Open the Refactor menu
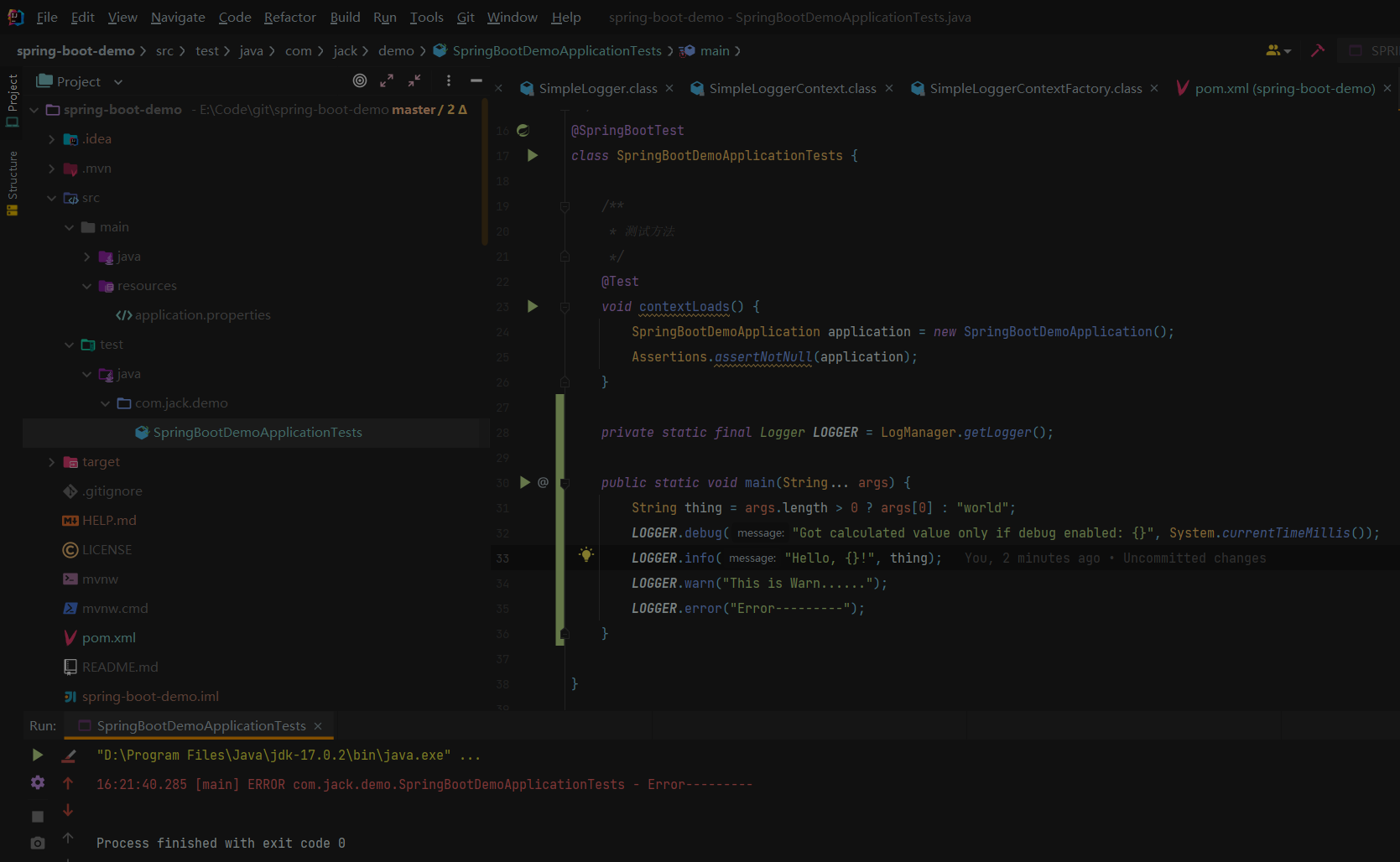Screen dimensions: 1400x862 289,17
